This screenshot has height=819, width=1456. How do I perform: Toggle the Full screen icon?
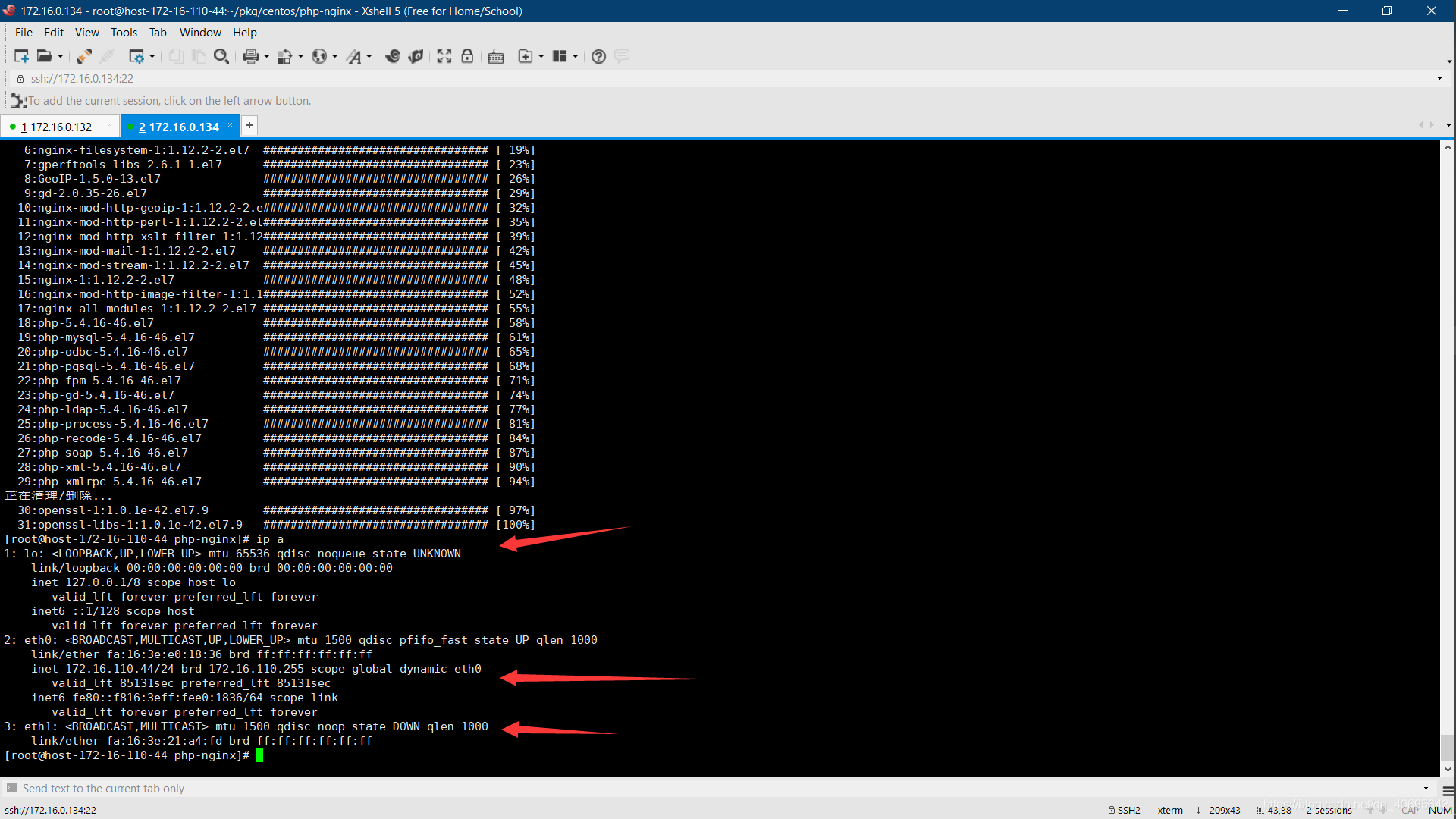(x=444, y=56)
